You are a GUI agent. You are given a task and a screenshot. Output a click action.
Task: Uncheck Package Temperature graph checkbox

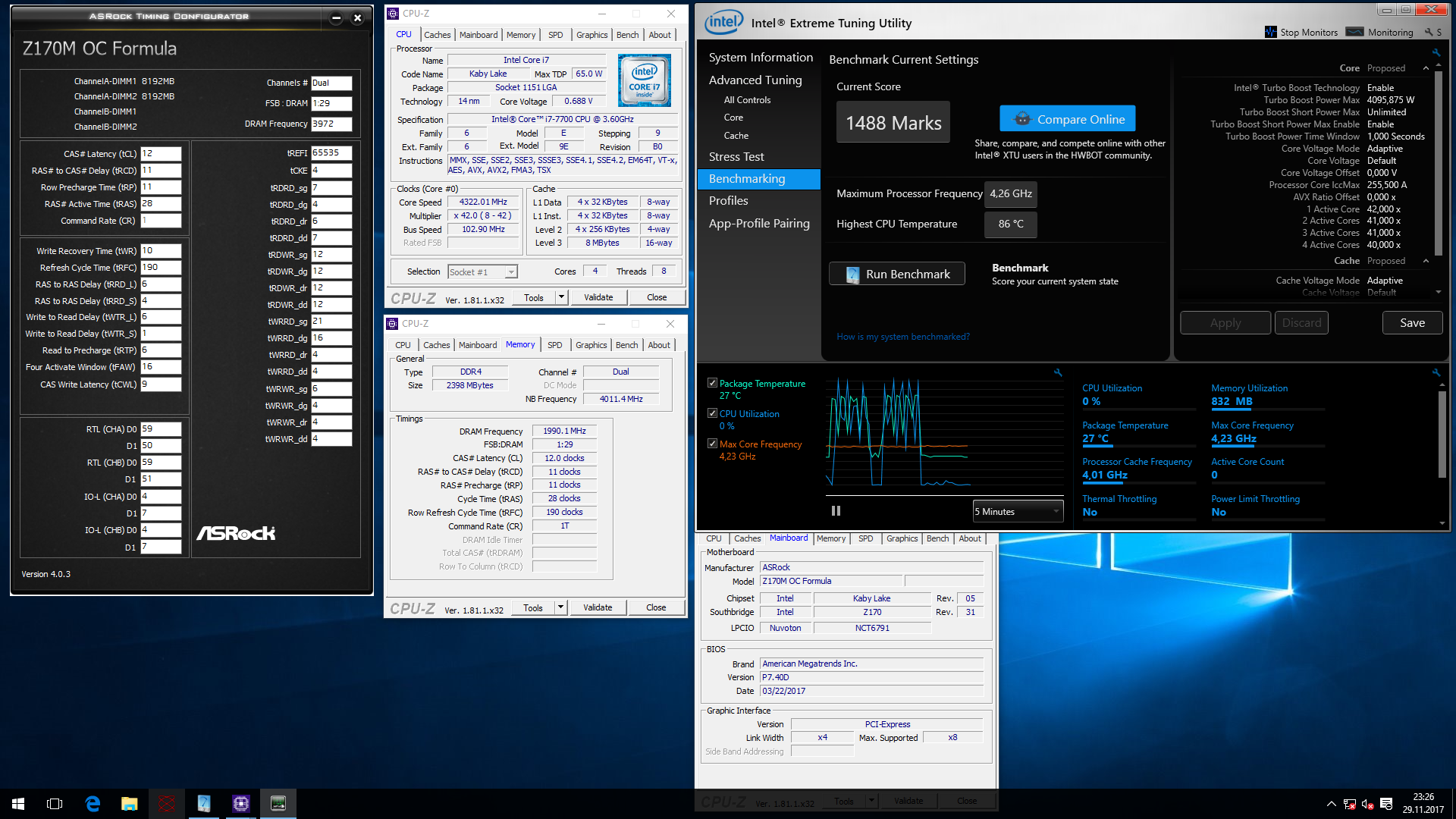coord(712,383)
